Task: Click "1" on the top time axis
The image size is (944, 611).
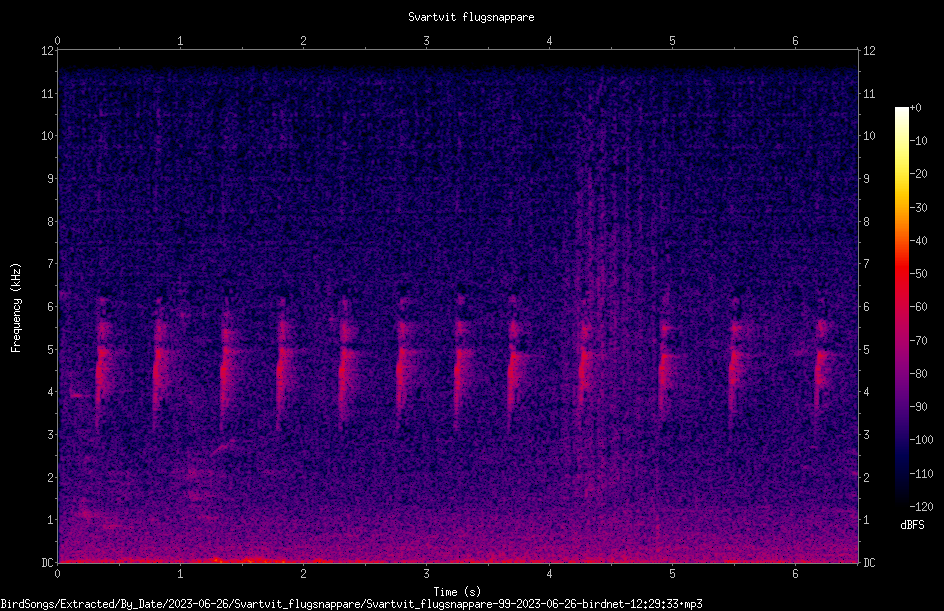Action: pyautogui.click(x=180, y=41)
